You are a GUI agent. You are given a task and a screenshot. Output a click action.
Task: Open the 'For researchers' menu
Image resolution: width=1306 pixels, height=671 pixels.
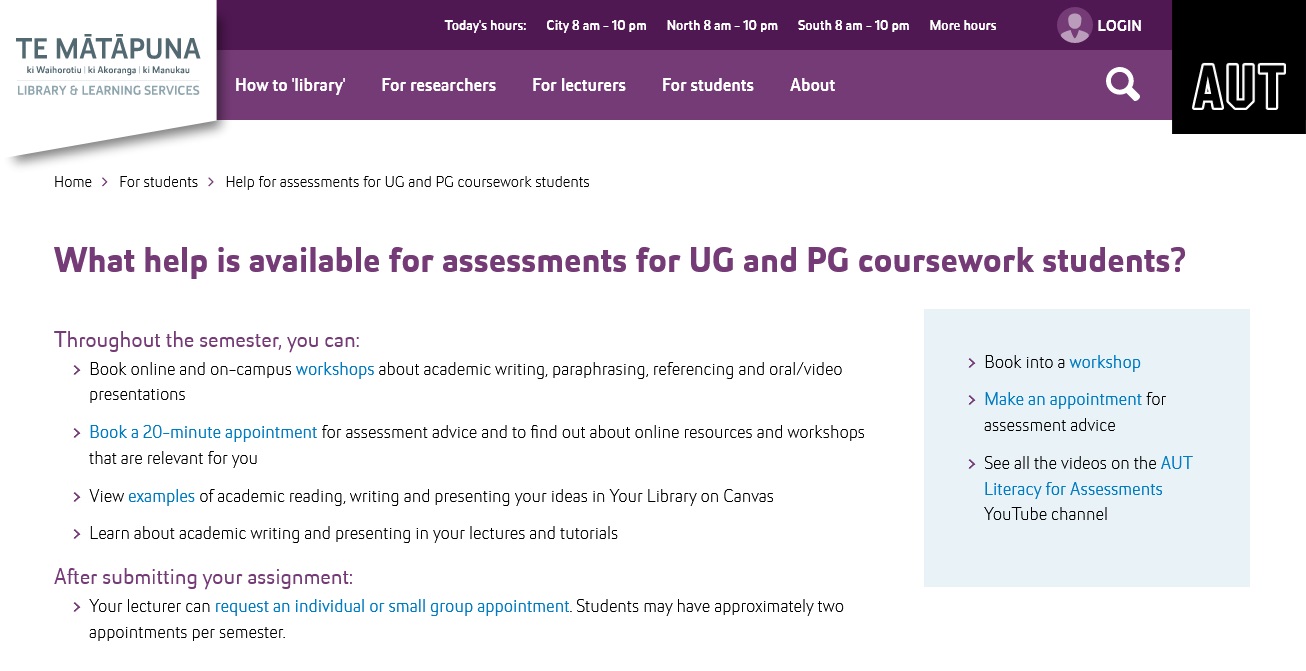coord(438,85)
